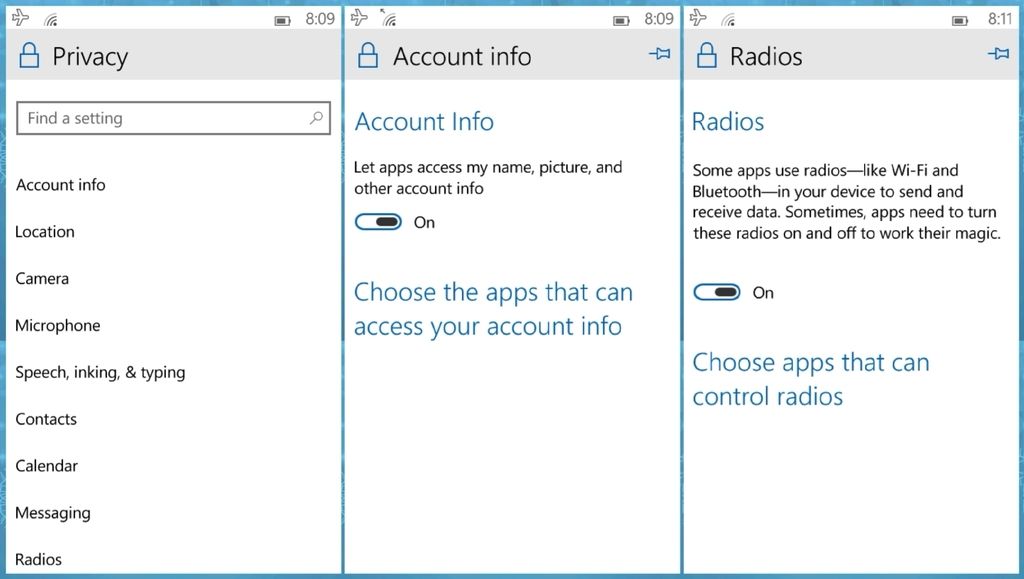Tap Wi-Fi signal icon on Privacy screen
1024x579 pixels.
click(x=50, y=20)
